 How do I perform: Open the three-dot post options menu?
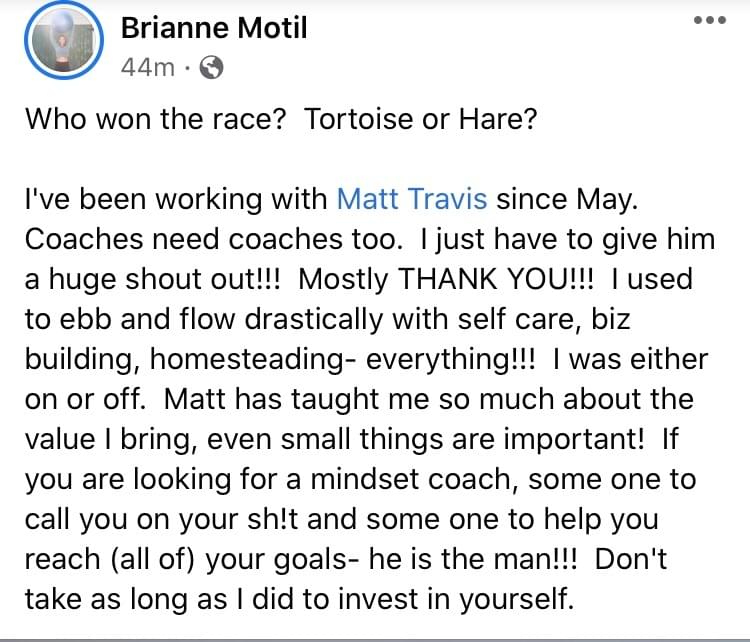coord(710,20)
